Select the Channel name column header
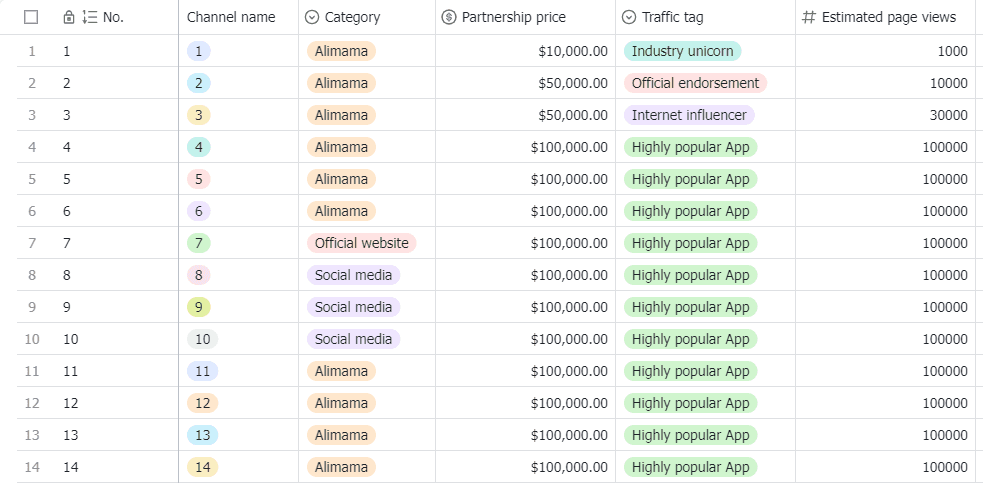983x485 pixels. (231, 17)
